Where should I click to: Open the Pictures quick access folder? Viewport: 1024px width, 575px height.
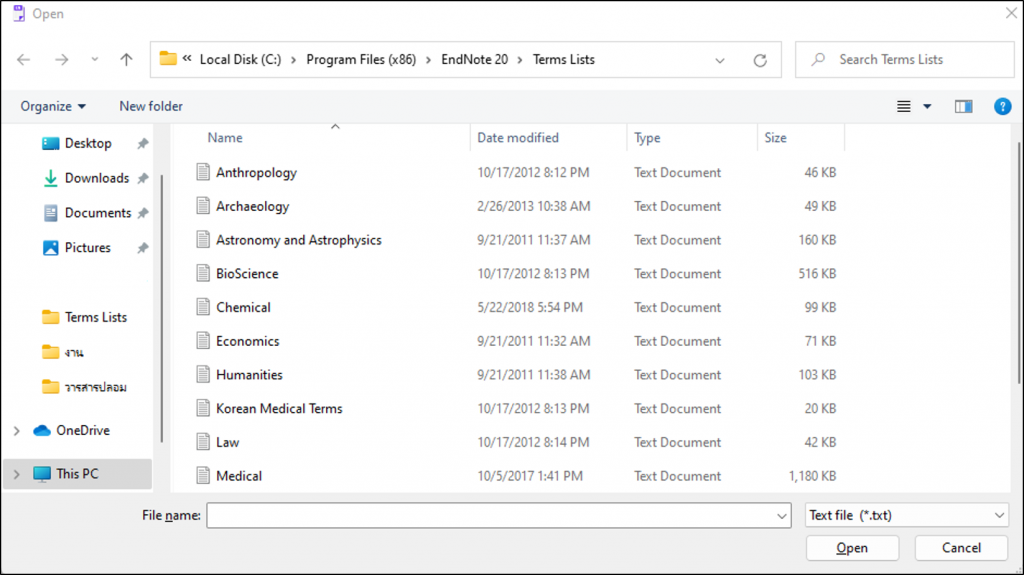pyautogui.click(x=87, y=247)
